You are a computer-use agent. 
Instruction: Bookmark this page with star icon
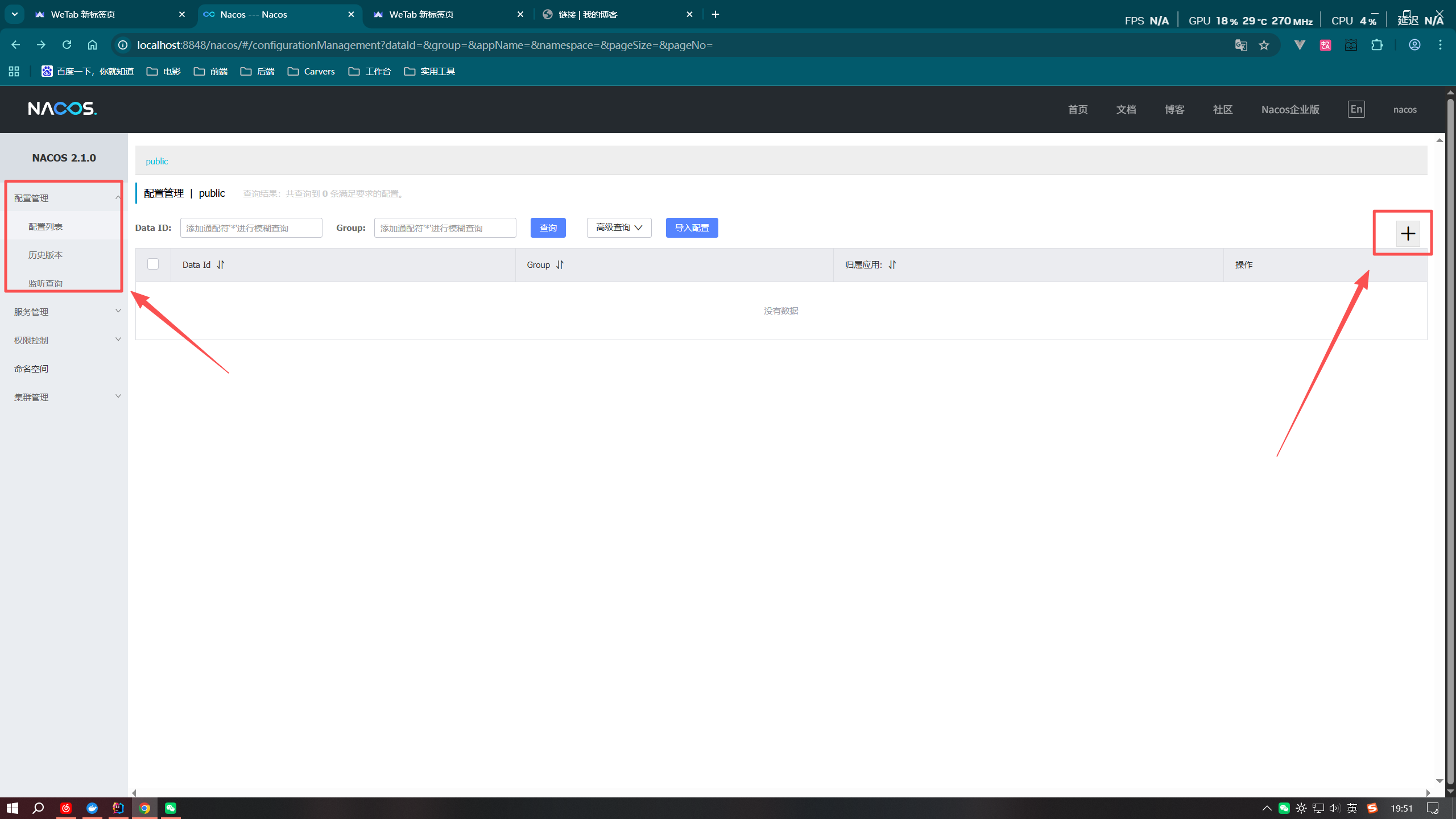[x=1264, y=45]
